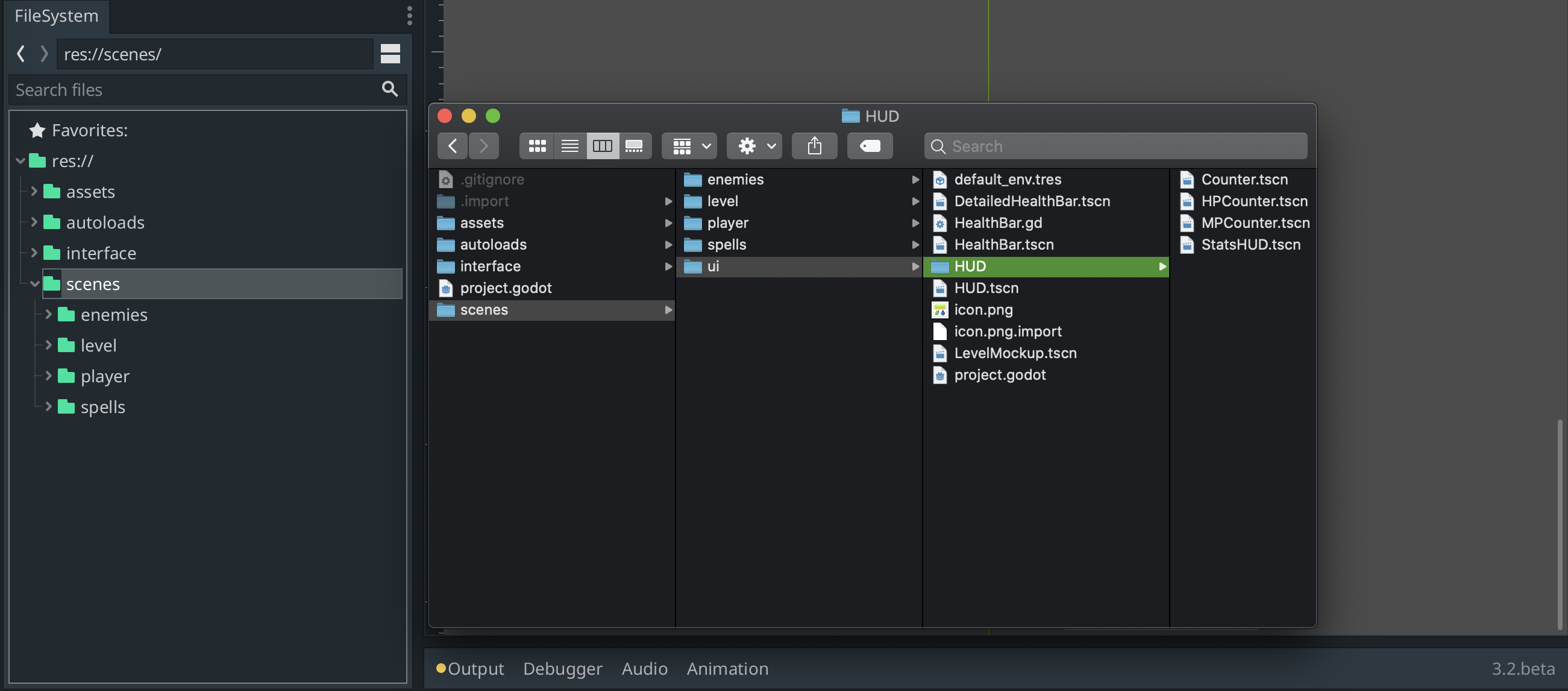Switch Finder to icon grid view
Viewport: 1568px width, 691px height.
coord(536,145)
